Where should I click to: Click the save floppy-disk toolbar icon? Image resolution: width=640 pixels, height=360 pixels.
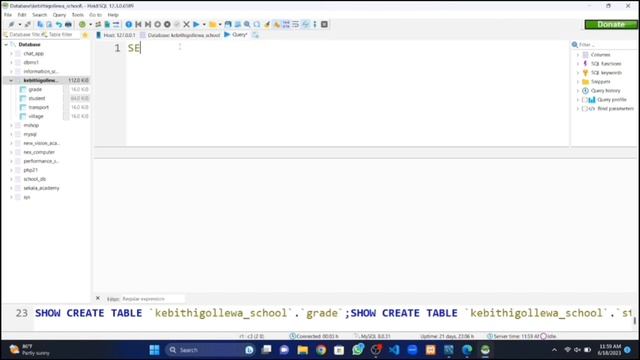click(228, 24)
